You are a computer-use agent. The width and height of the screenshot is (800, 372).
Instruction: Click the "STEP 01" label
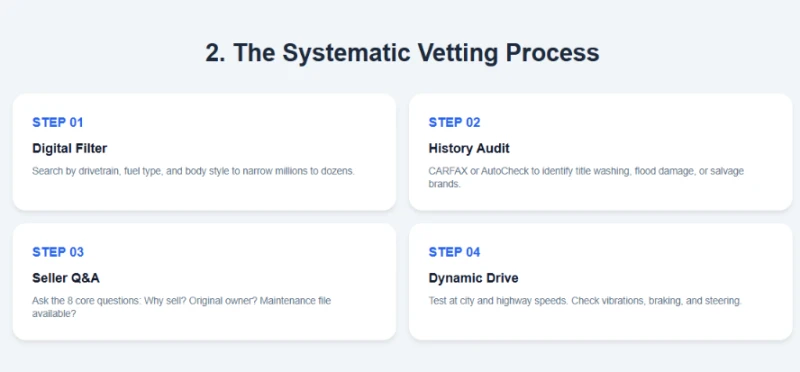(58, 122)
